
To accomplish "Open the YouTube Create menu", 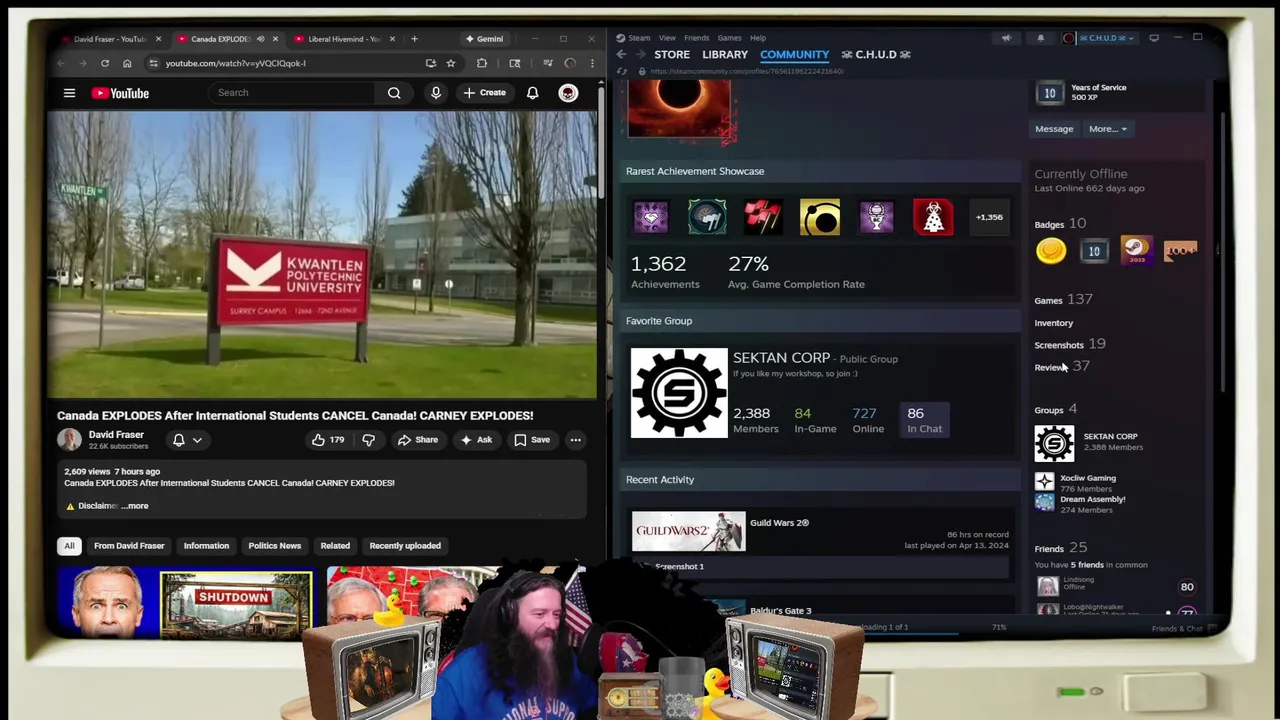I will pos(485,93).
